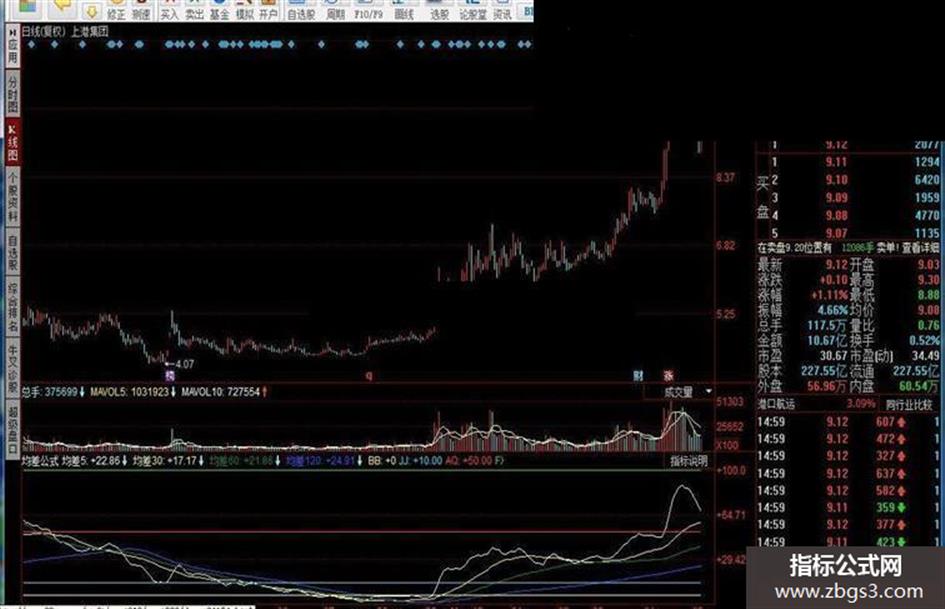Open the 个股资料 sidebar tab
945x609 pixels.
[x=12, y=198]
